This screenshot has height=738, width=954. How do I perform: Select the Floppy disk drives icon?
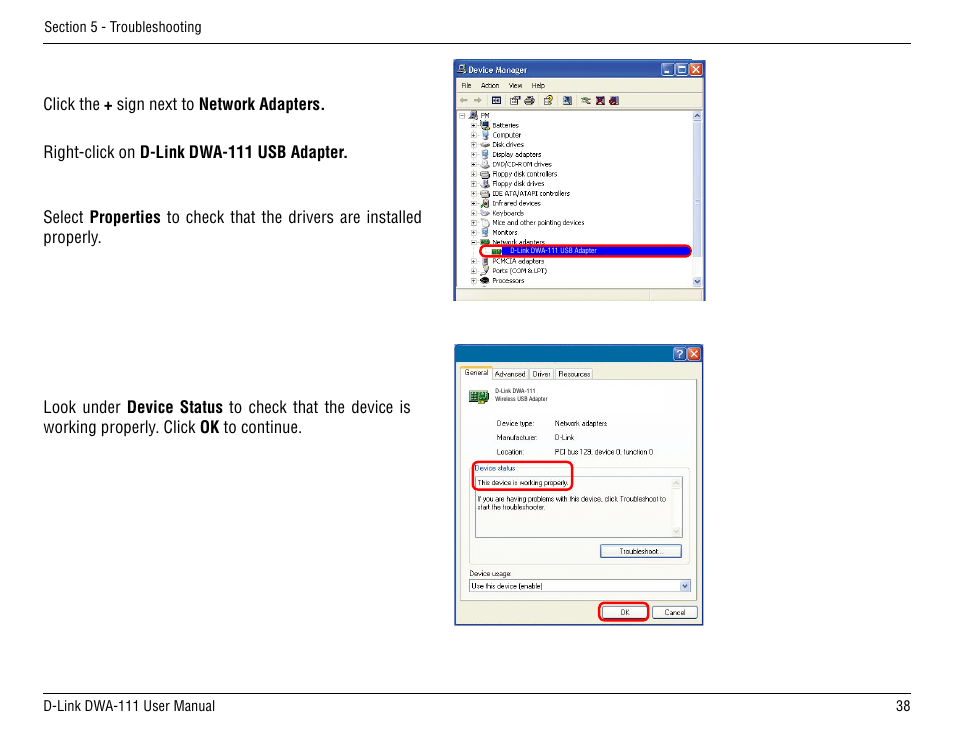(485, 184)
